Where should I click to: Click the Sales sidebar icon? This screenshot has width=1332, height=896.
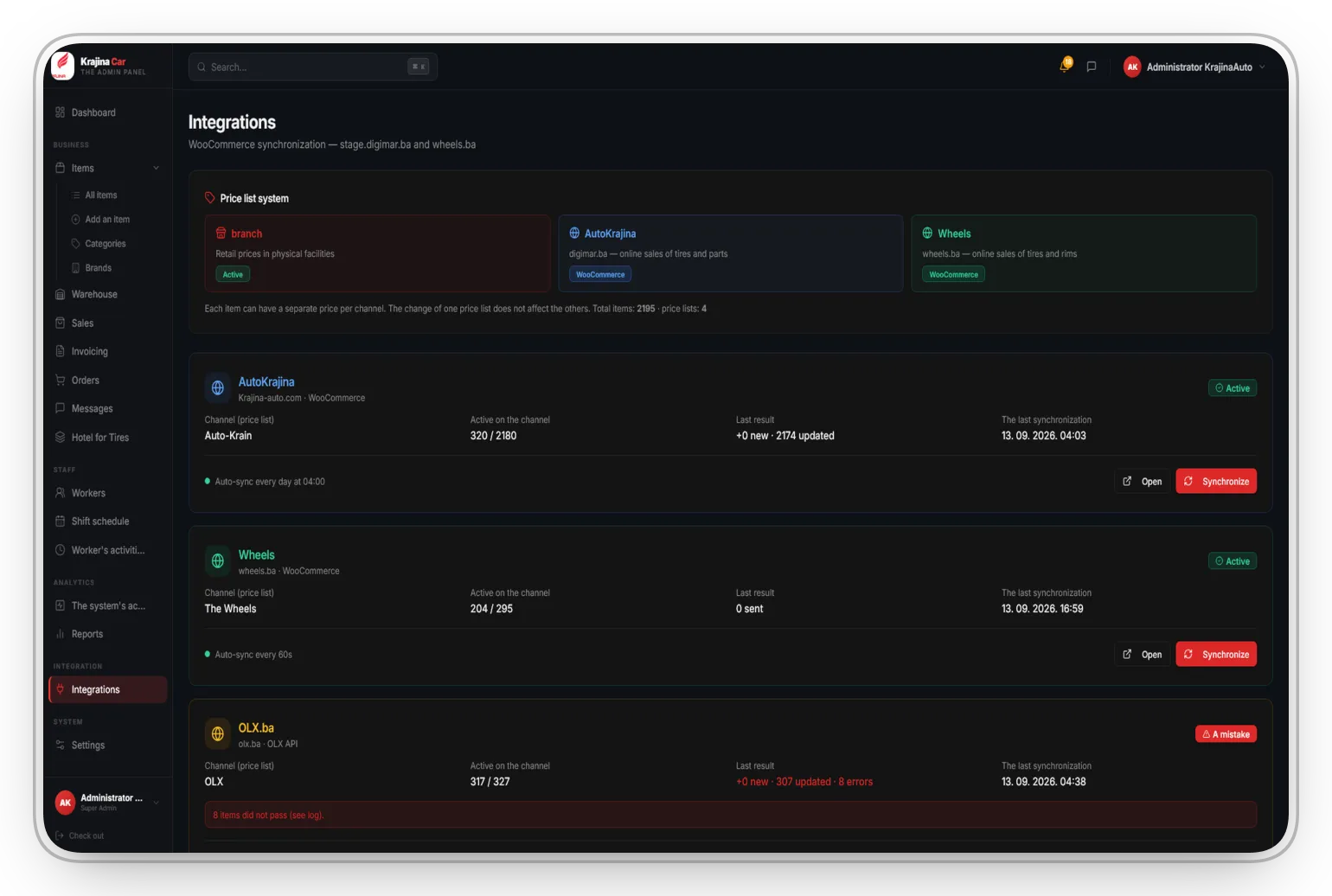(60, 323)
